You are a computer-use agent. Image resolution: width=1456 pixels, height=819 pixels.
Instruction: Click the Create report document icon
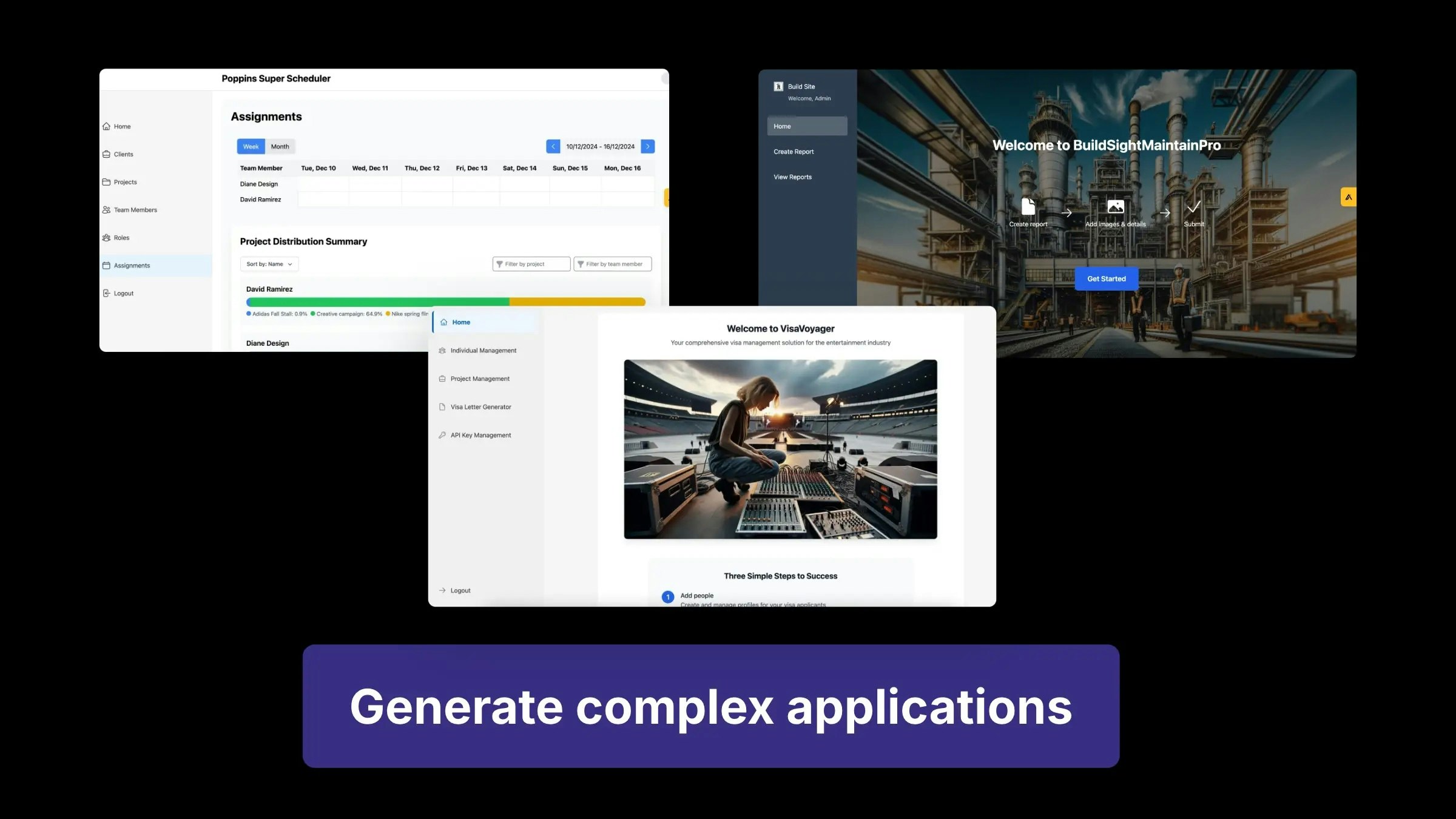[x=1028, y=207]
